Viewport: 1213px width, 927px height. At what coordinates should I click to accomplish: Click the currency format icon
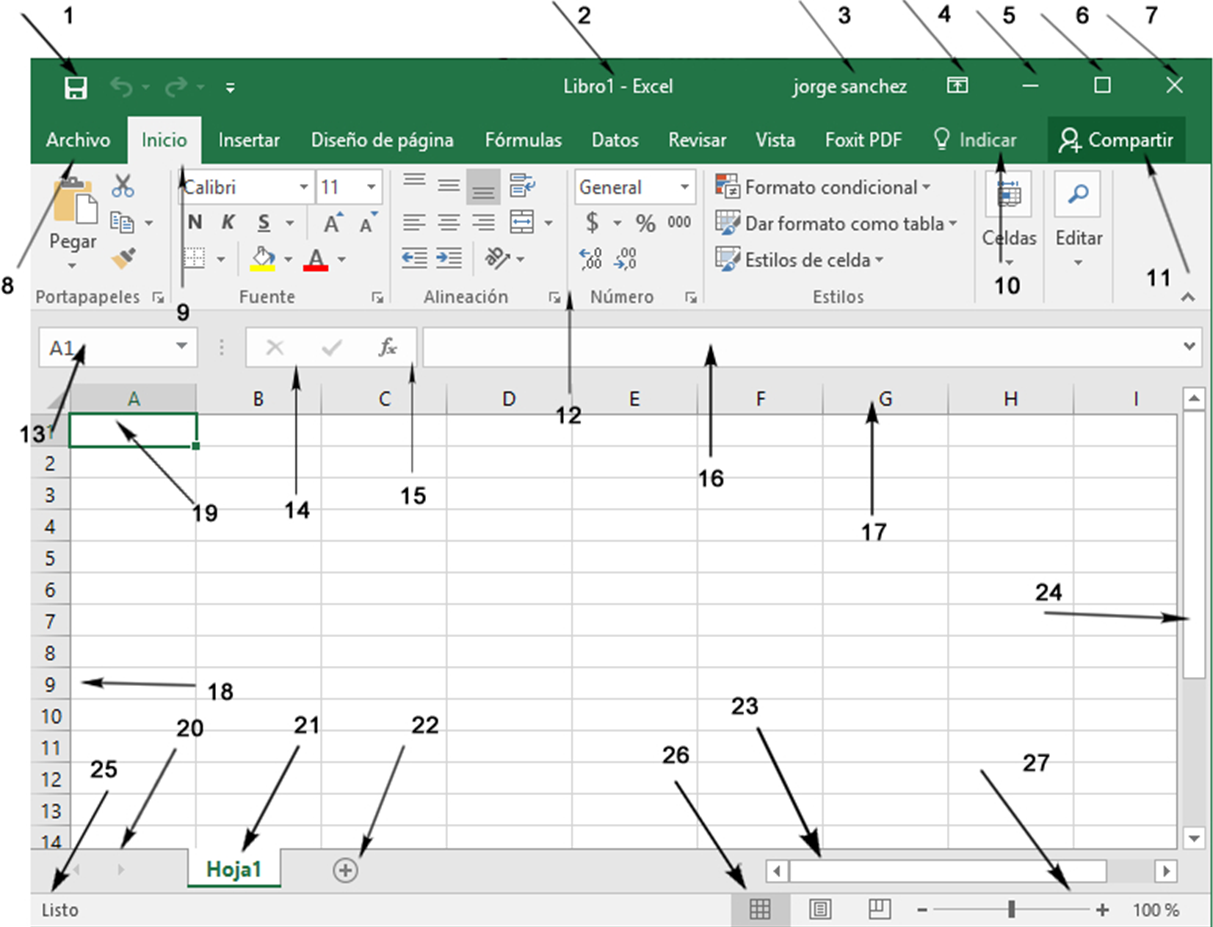click(x=589, y=224)
